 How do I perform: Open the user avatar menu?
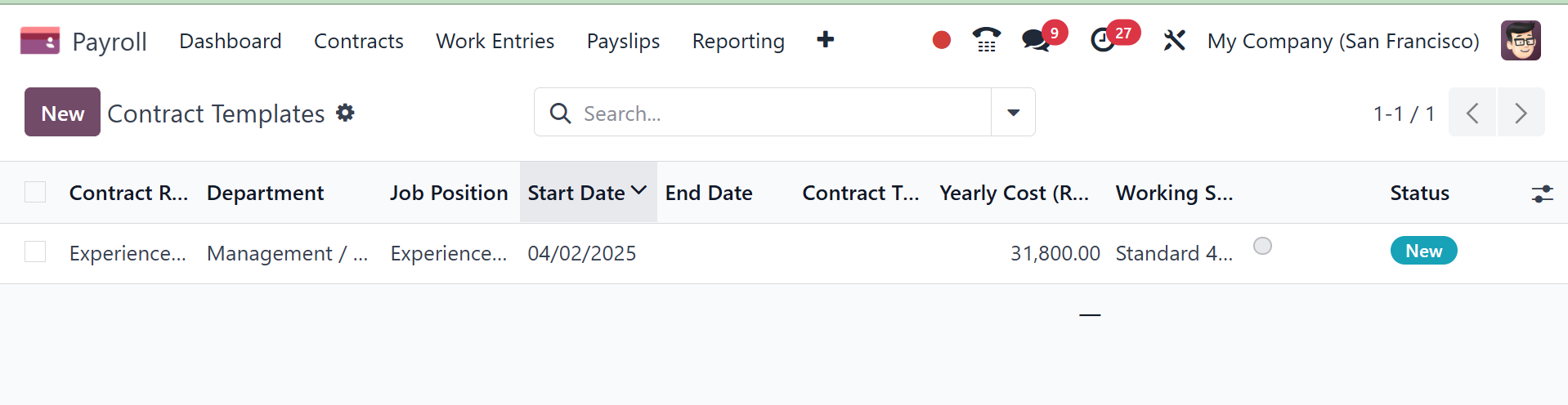pos(1521,40)
